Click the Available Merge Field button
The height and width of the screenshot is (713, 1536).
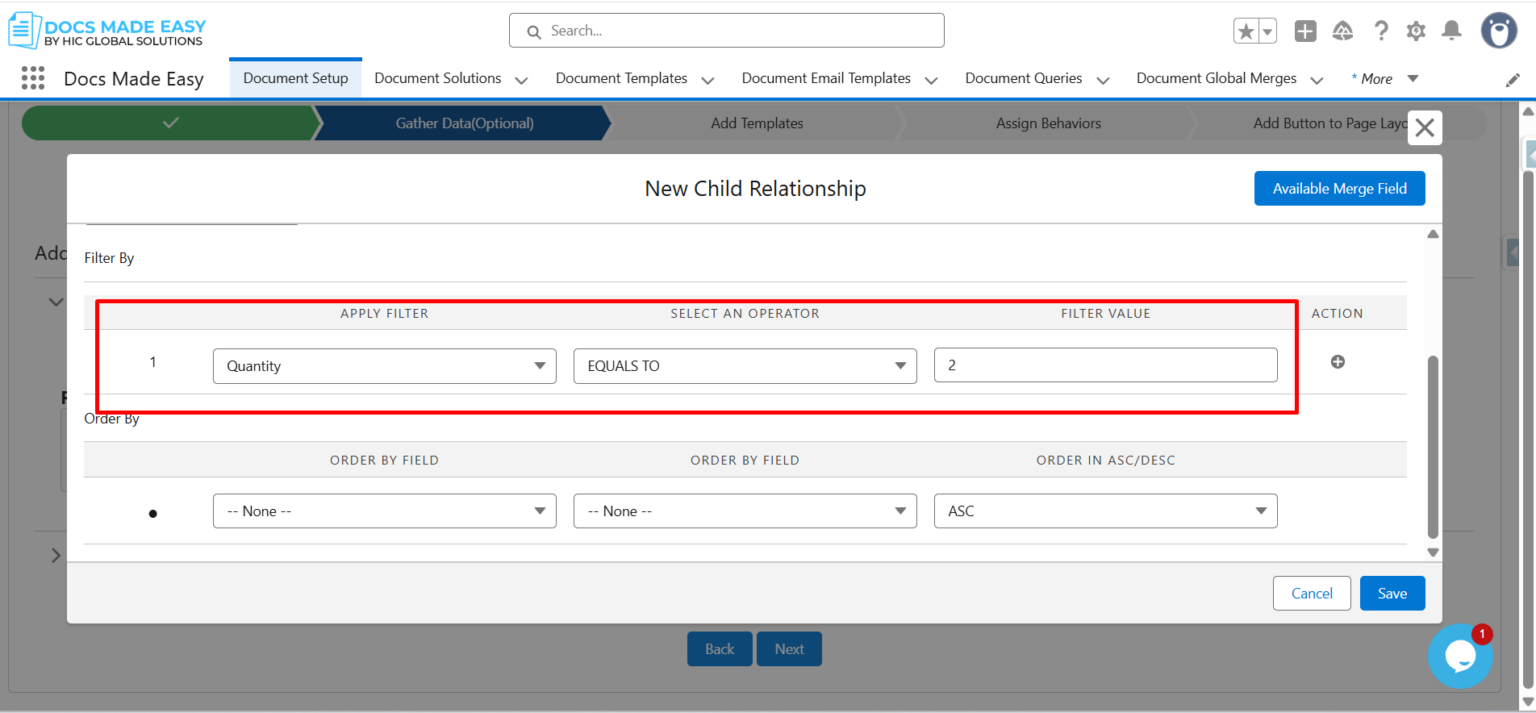1339,188
